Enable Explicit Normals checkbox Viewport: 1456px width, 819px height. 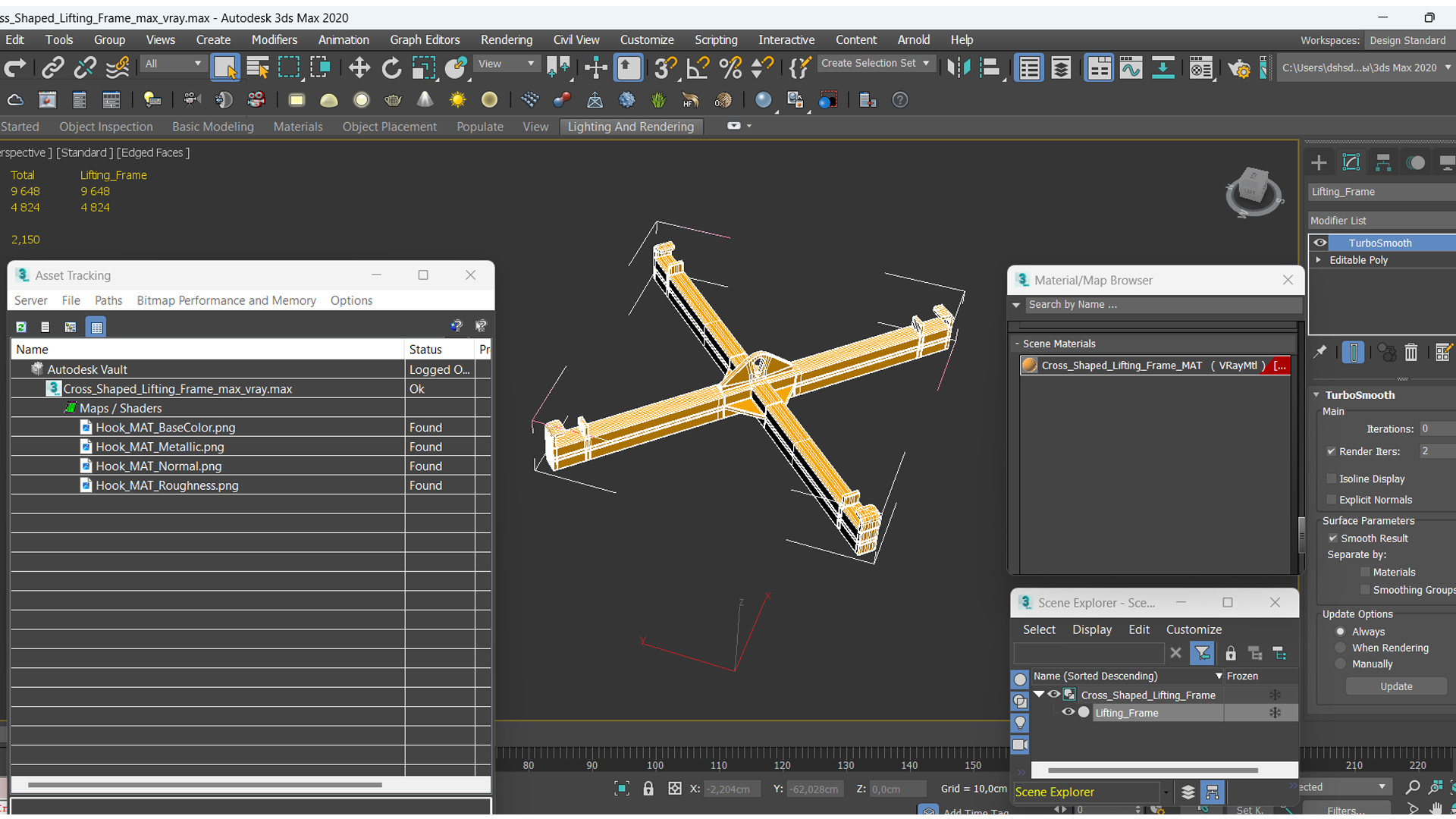[x=1331, y=500]
